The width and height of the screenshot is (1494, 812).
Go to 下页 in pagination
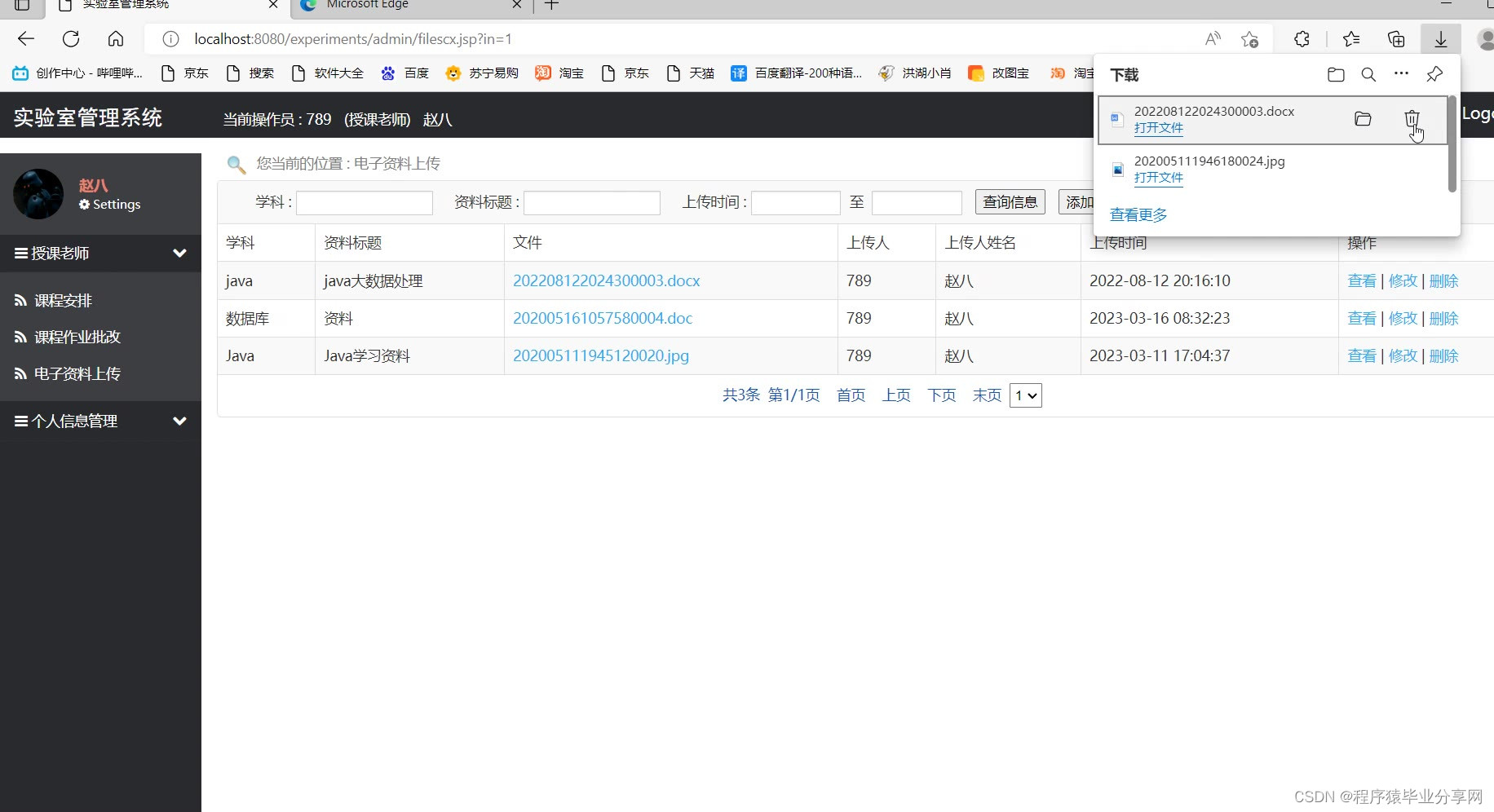click(942, 395)
